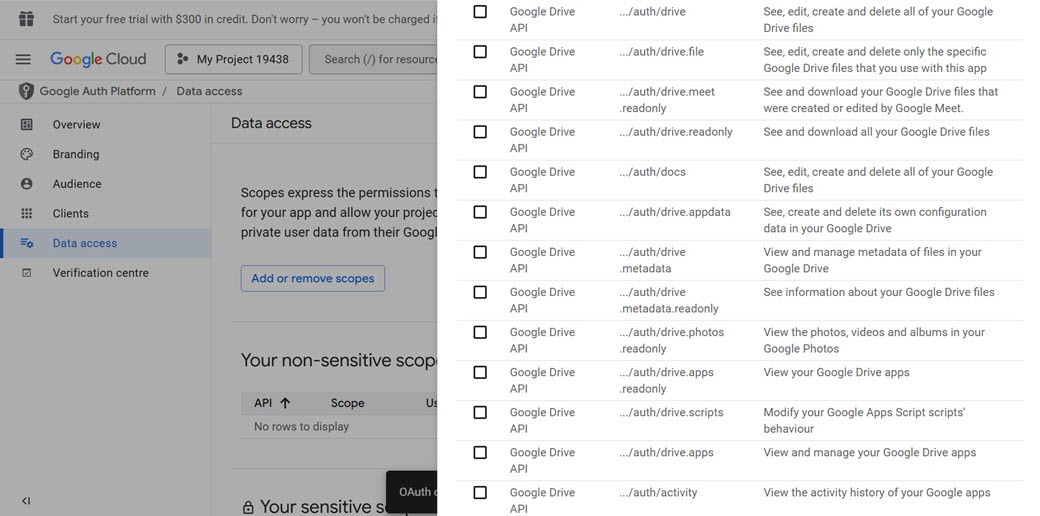Check the .../auth/drive.file scope checkbox
This screenshot has width=1040, height=516.
pyautogui.click(x=480, y=52)
